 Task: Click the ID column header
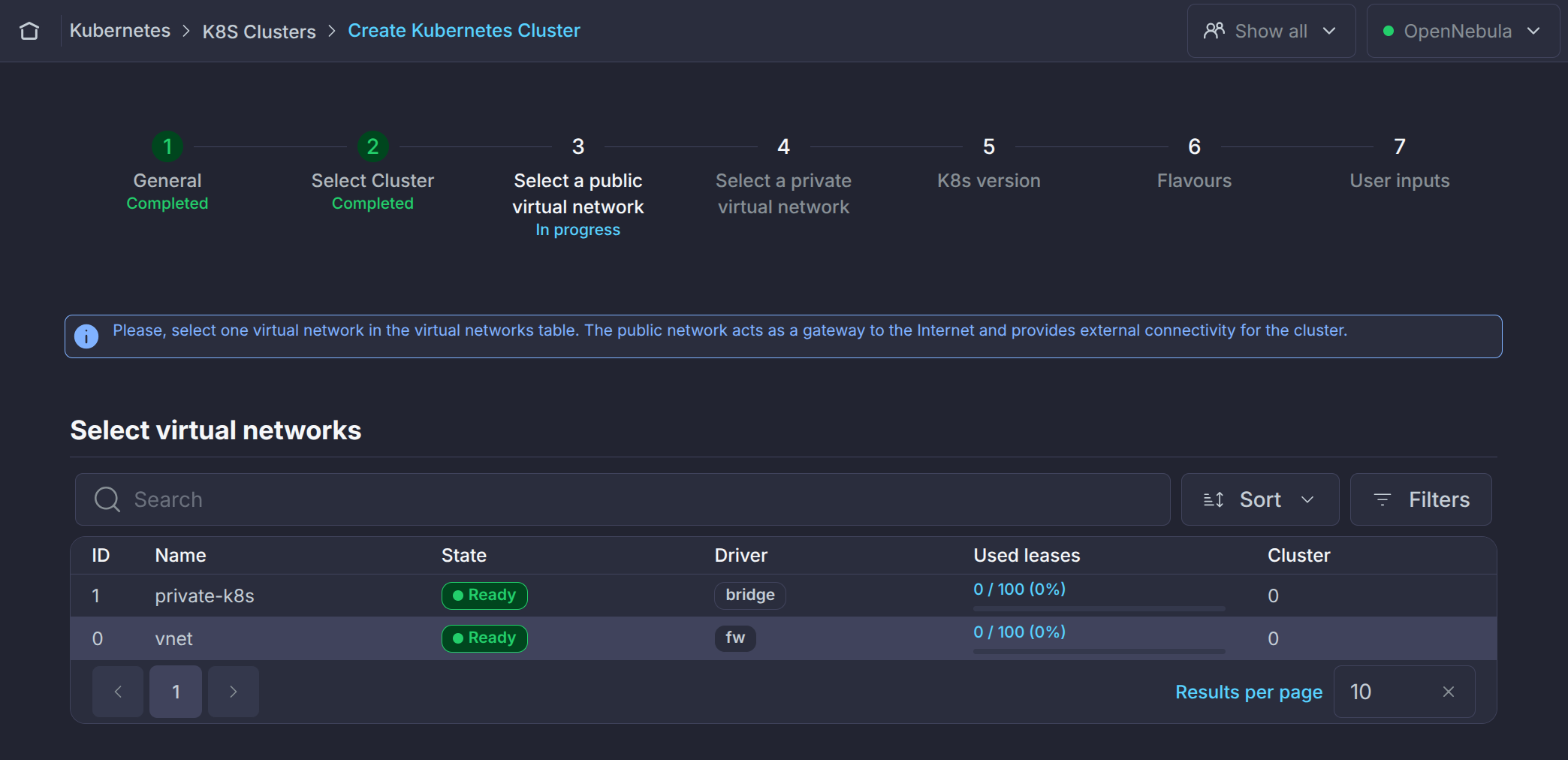(101, 555)
